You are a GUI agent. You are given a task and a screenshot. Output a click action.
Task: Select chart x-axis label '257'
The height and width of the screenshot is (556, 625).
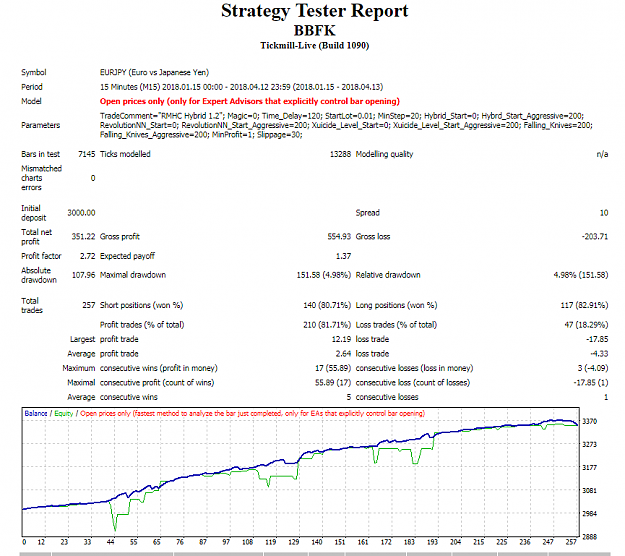[571, 542]
